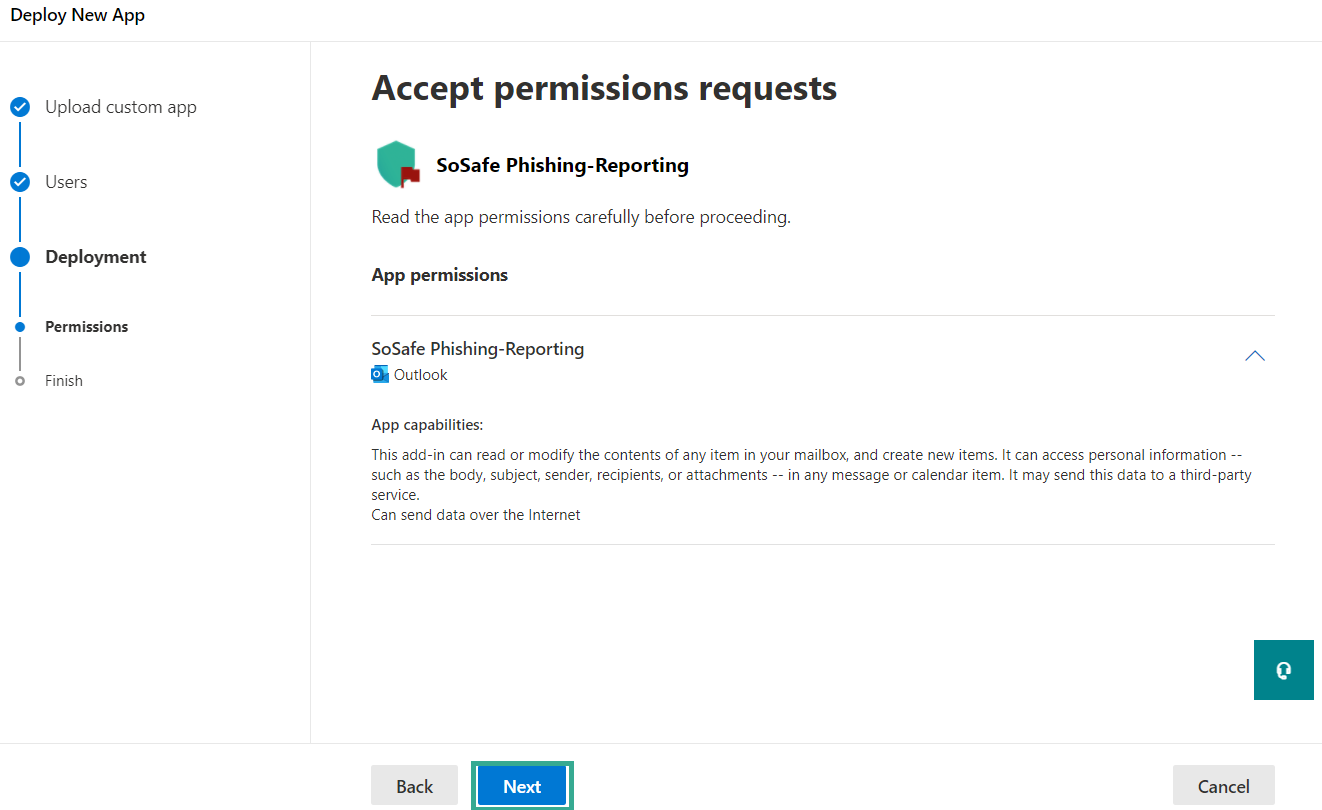Collapse the SoSafe Phishing-Reporting permissions section
The height and width of the screenshot is (810, 1322).
tap(1254, 356)
